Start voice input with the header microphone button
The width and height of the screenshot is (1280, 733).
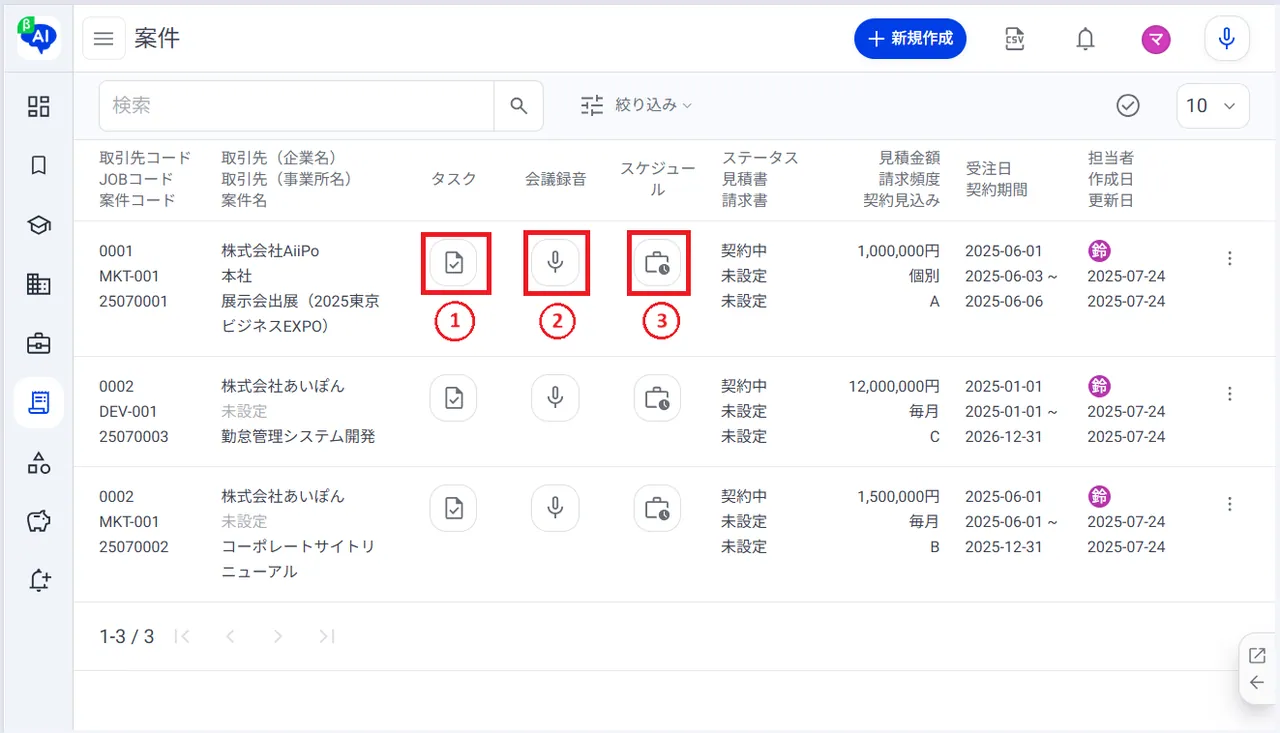(1226, 39)
